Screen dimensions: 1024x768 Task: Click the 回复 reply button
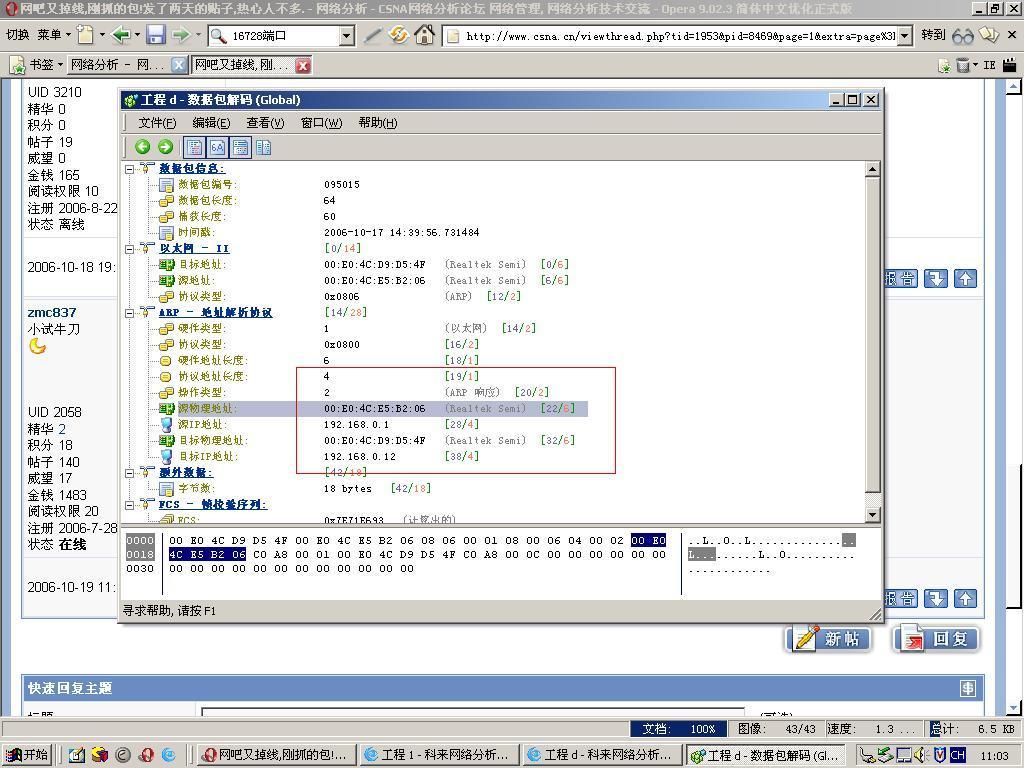click(x=936, y=639)
